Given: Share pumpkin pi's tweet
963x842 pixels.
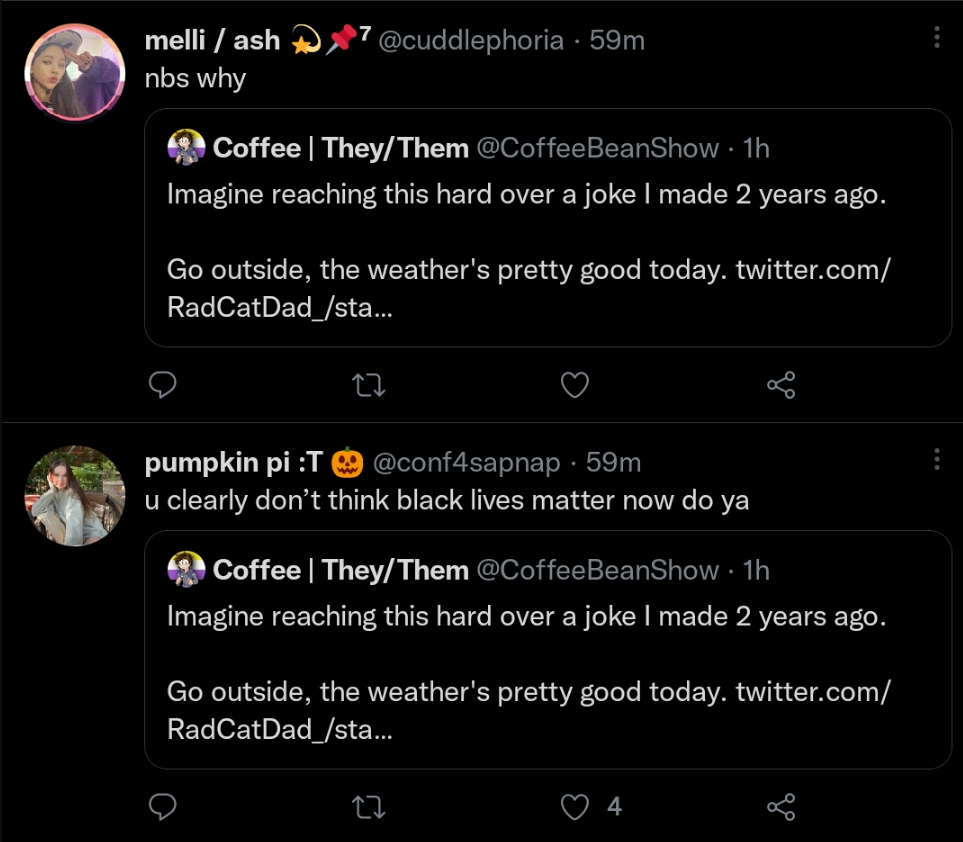Looking at the screenshot, I should coord(781,807).
